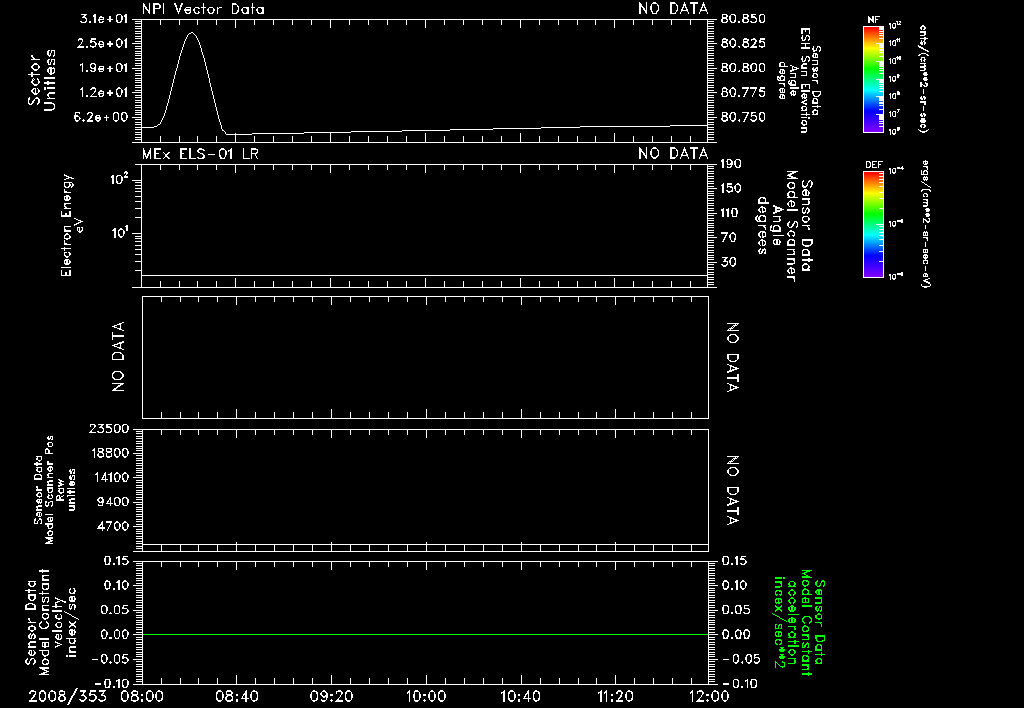
Task: Click 'Model Scanner Pos Raw' axis label
Action: (x=55, y=490)
